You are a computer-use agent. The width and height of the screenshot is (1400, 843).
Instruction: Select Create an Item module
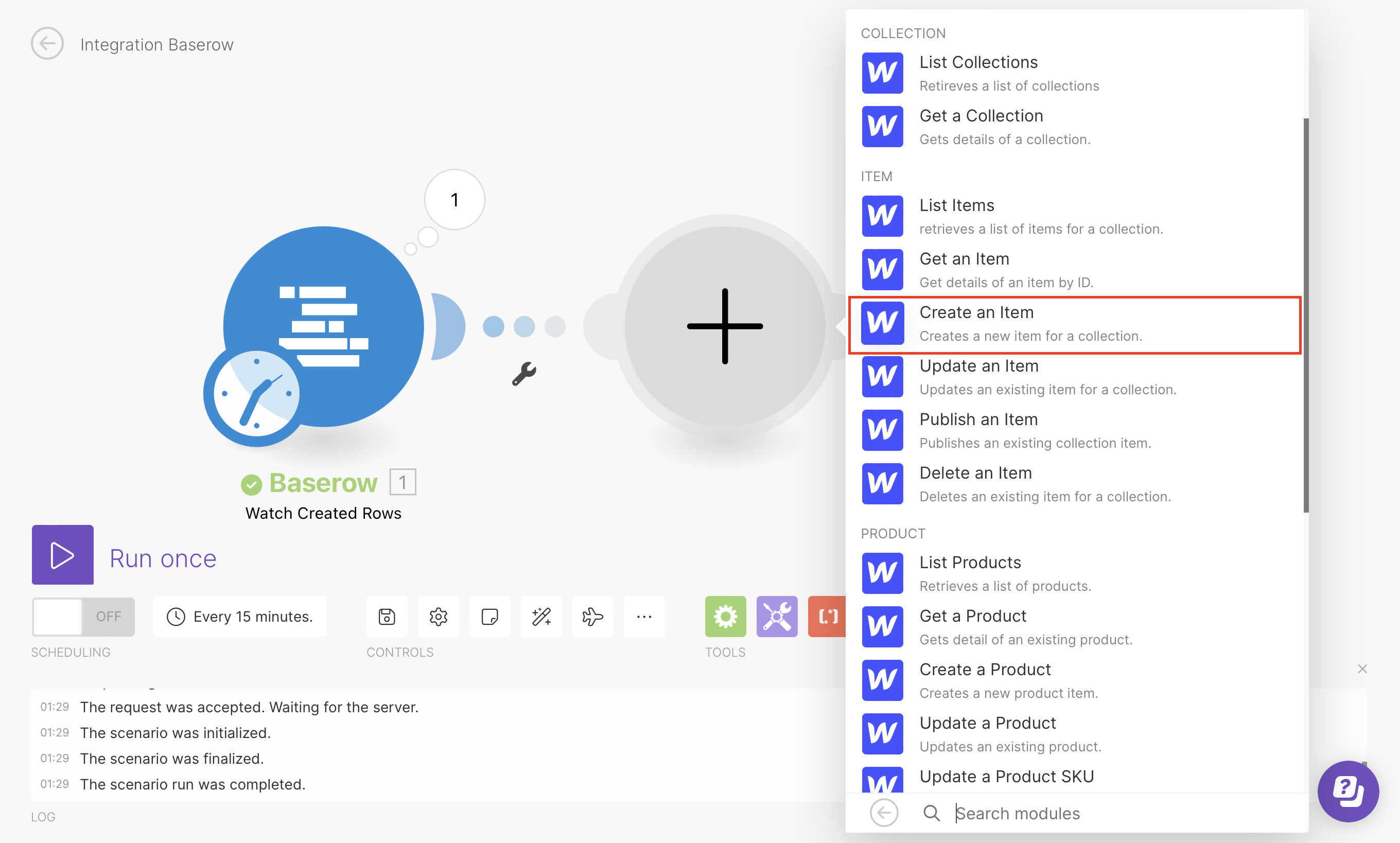(1074, 324)
